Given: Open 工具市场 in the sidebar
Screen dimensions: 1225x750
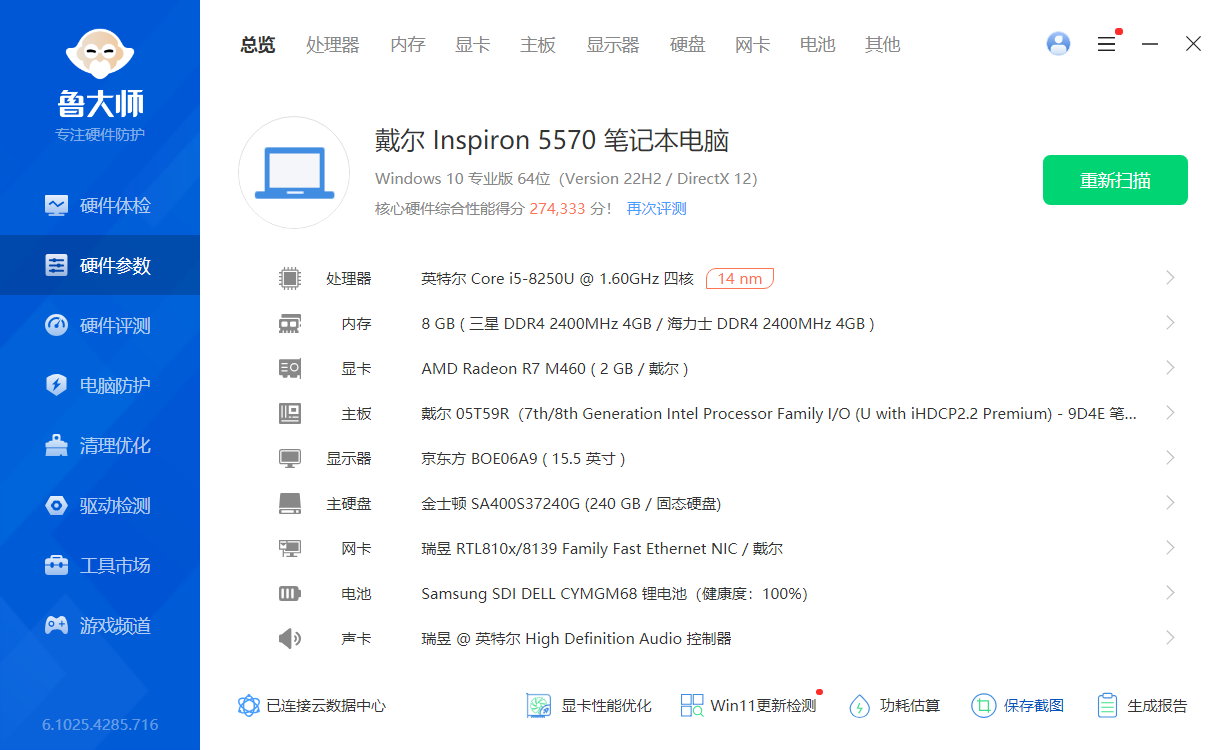Looking at the screenshot, I should tap(100, 565).
